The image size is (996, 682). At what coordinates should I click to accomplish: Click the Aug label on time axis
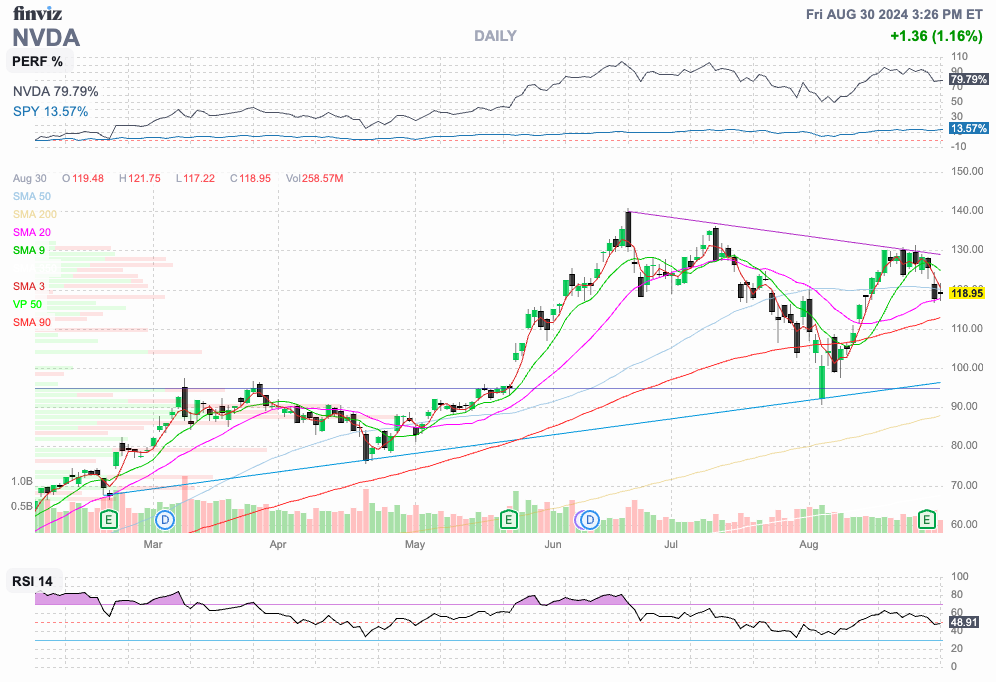(809, 544)
